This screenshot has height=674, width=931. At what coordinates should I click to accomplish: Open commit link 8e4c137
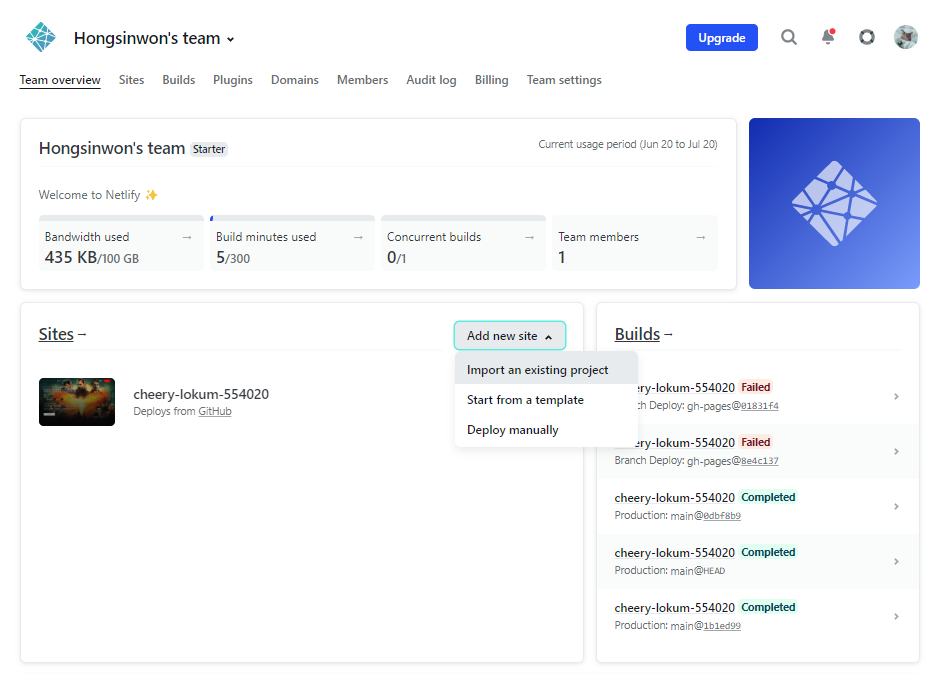(759, 461)
